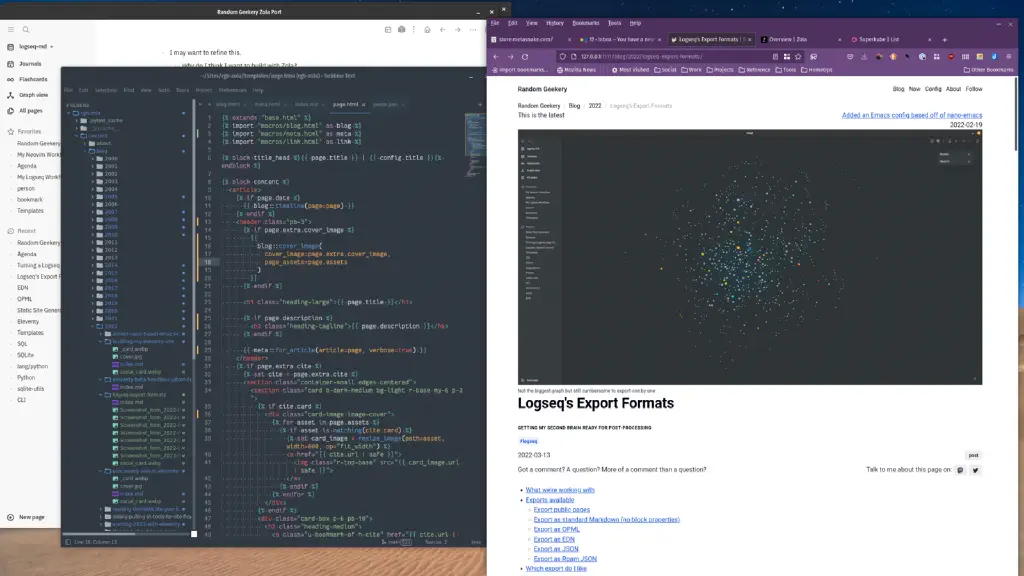Open Sublime Text Preferences menu

point(232,90)
